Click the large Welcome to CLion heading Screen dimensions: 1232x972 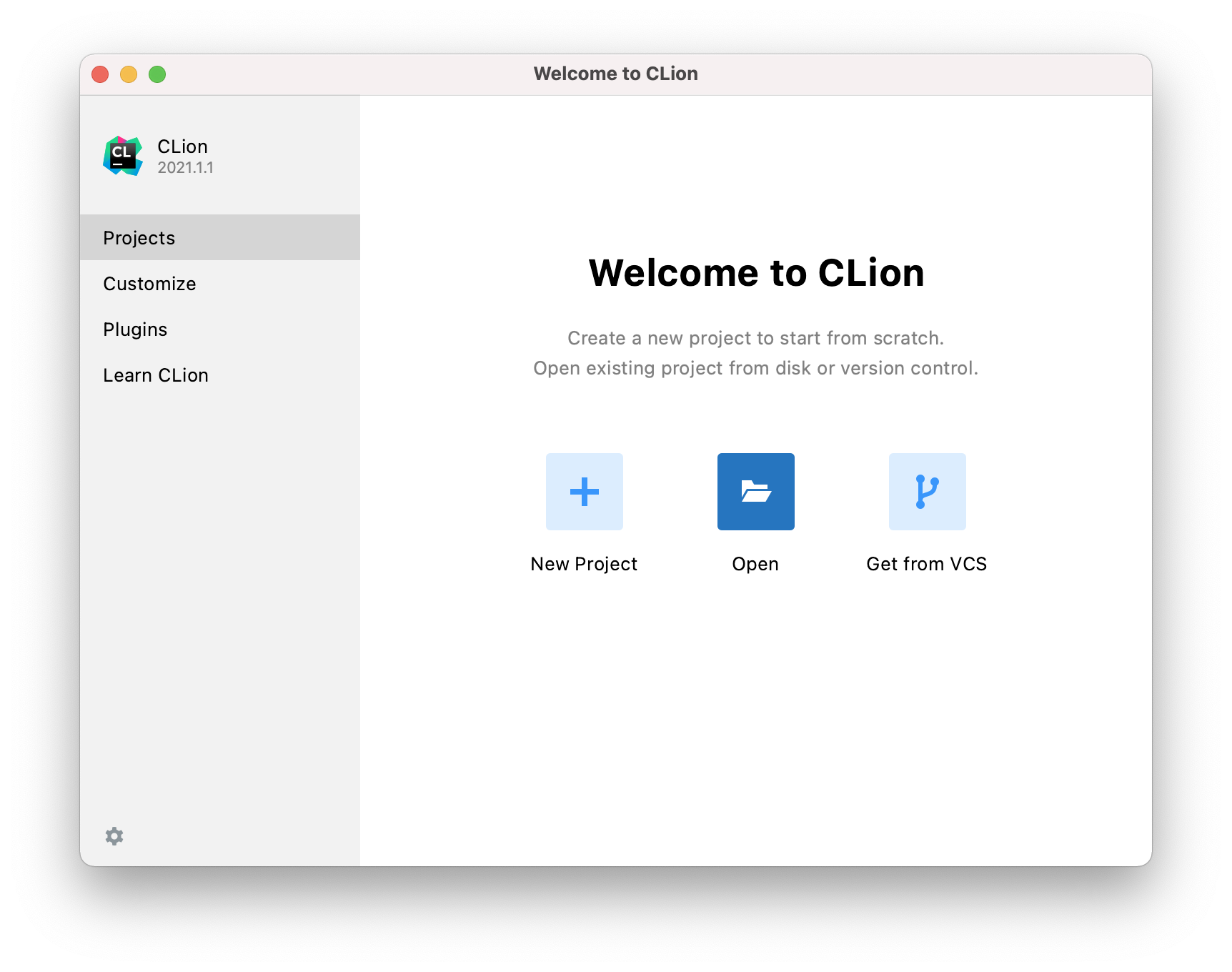756,273
